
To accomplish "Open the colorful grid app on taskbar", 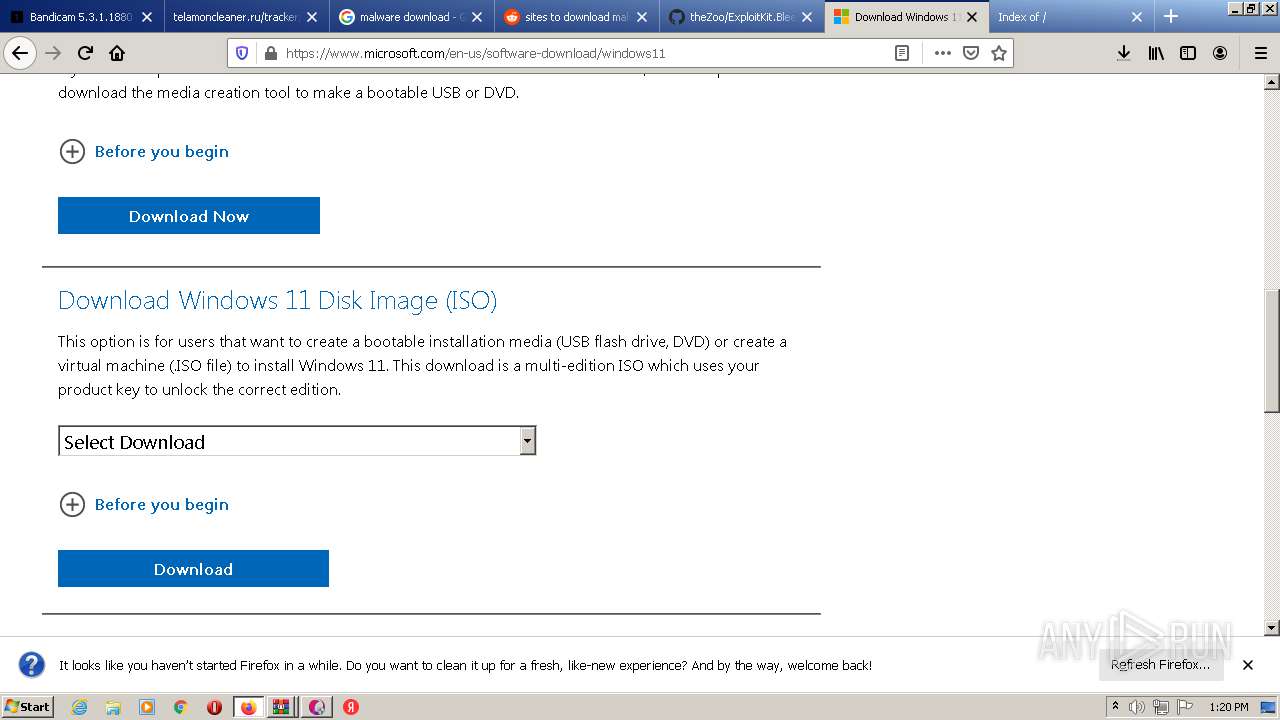I will point(282,707).
